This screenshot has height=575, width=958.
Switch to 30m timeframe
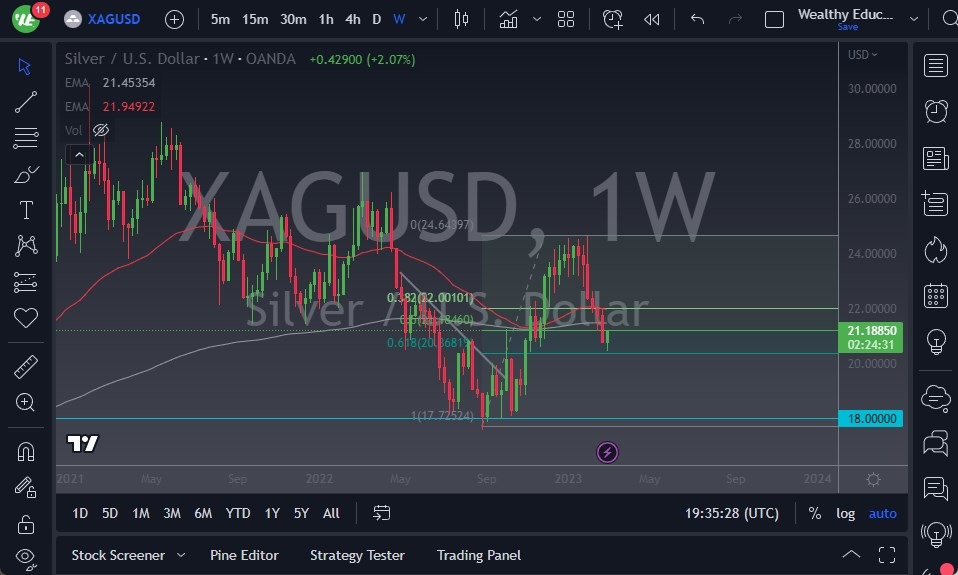click(x=293, y=20)
